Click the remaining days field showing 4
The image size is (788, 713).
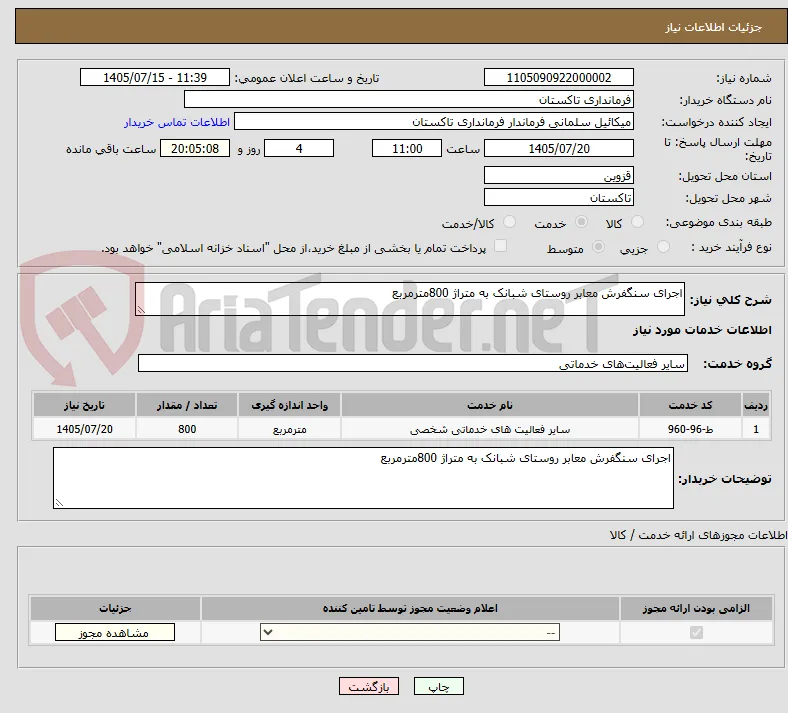tap(299, 148)
